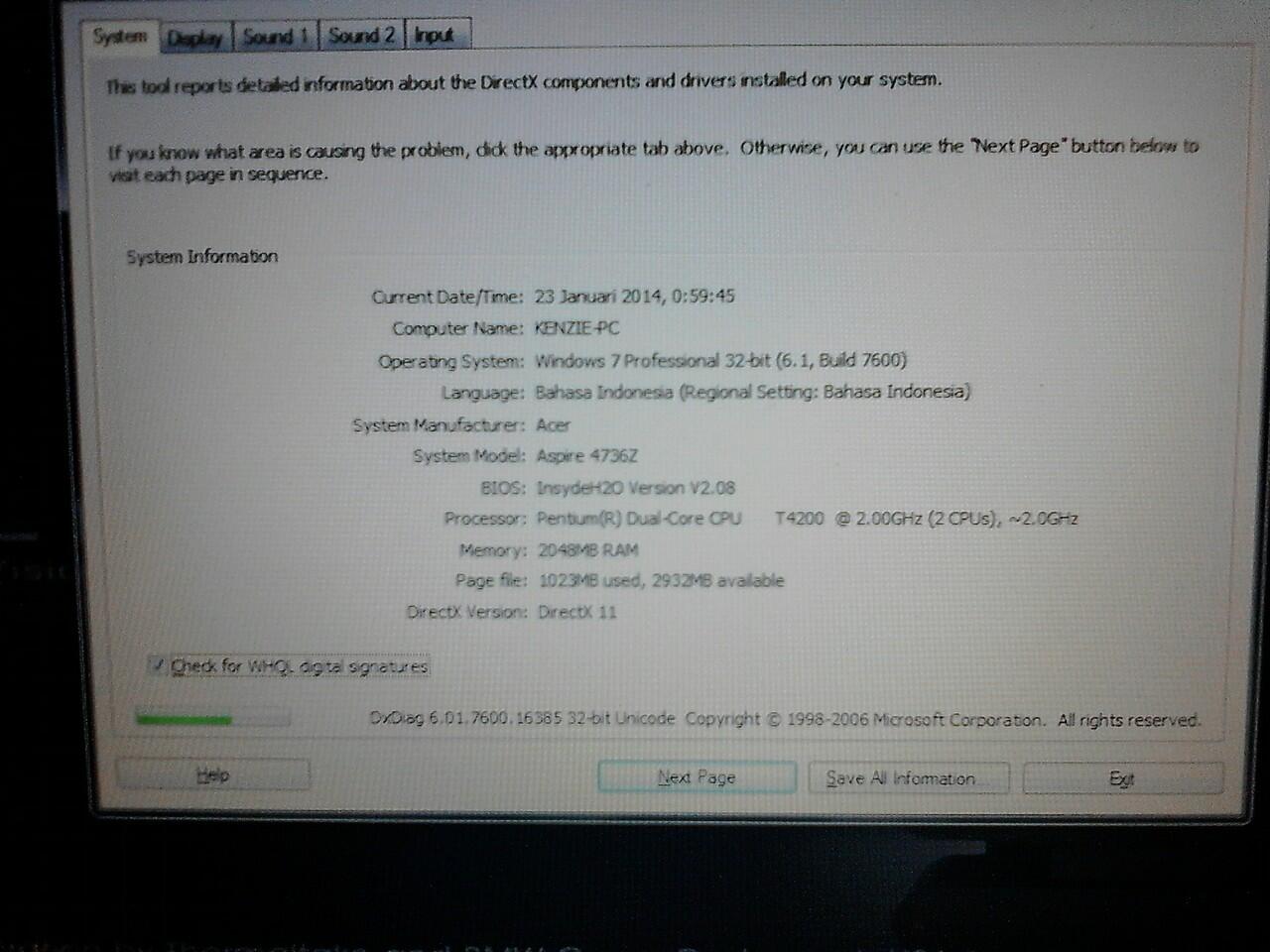
Task: Click the System Information heading
Action: click(201, 256)
